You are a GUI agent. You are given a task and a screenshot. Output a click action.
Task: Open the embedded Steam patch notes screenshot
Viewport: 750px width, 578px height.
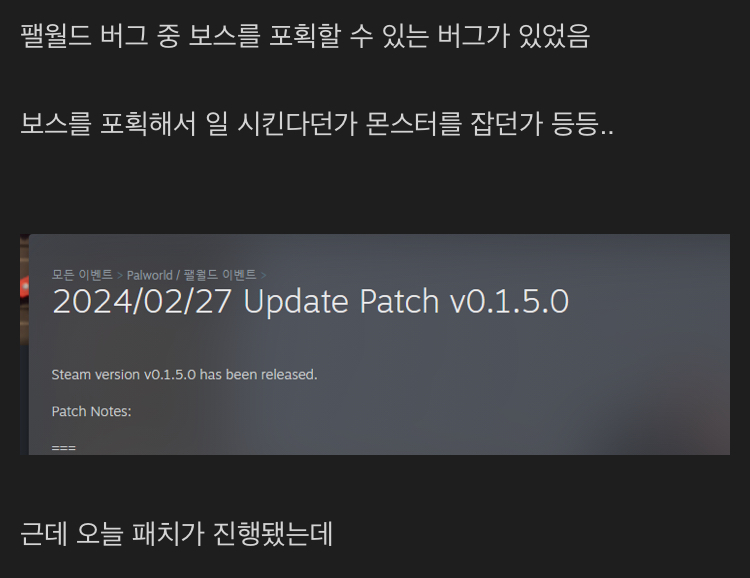pyautogui.click(x=375, y=345)
